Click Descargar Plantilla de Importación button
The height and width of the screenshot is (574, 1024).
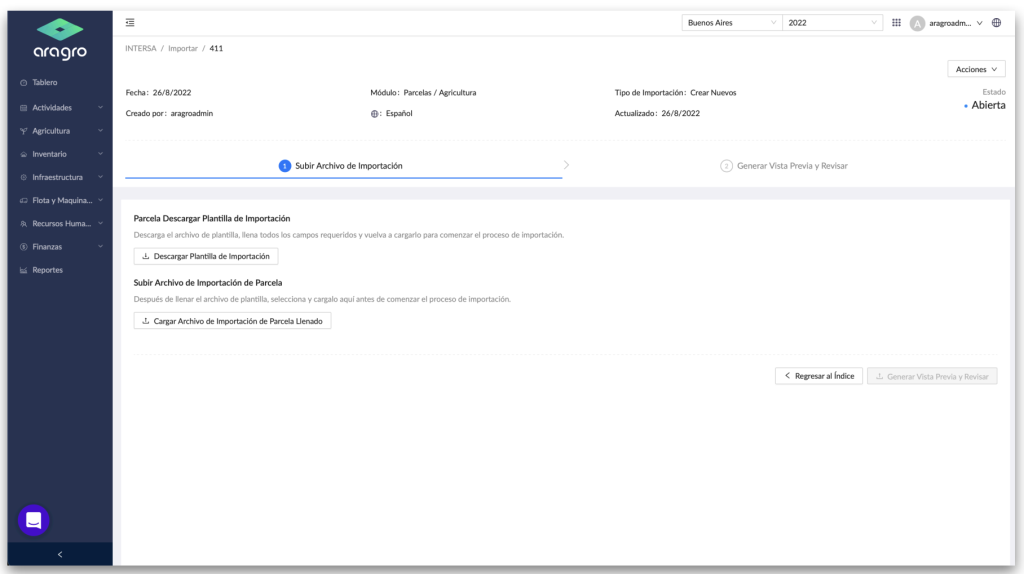(x=206, y=257)
